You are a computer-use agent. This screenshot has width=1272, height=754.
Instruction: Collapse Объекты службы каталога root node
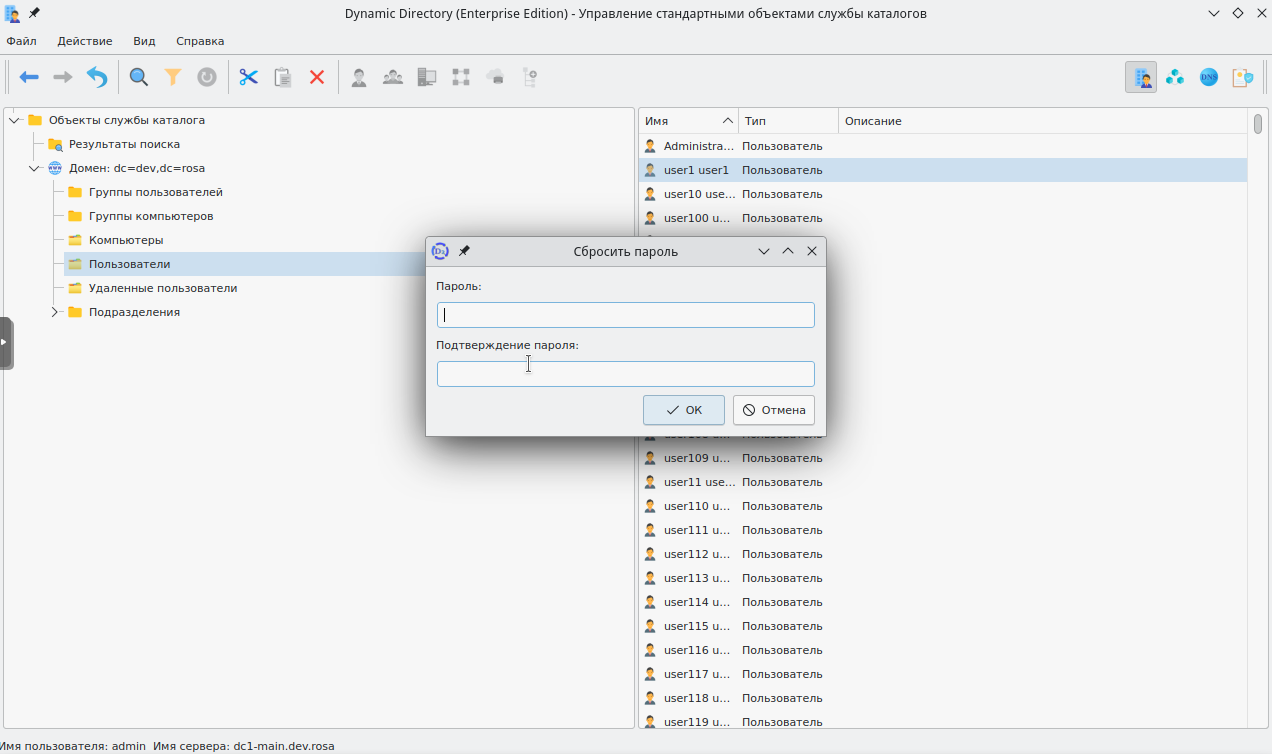click(x=15, y=120)
